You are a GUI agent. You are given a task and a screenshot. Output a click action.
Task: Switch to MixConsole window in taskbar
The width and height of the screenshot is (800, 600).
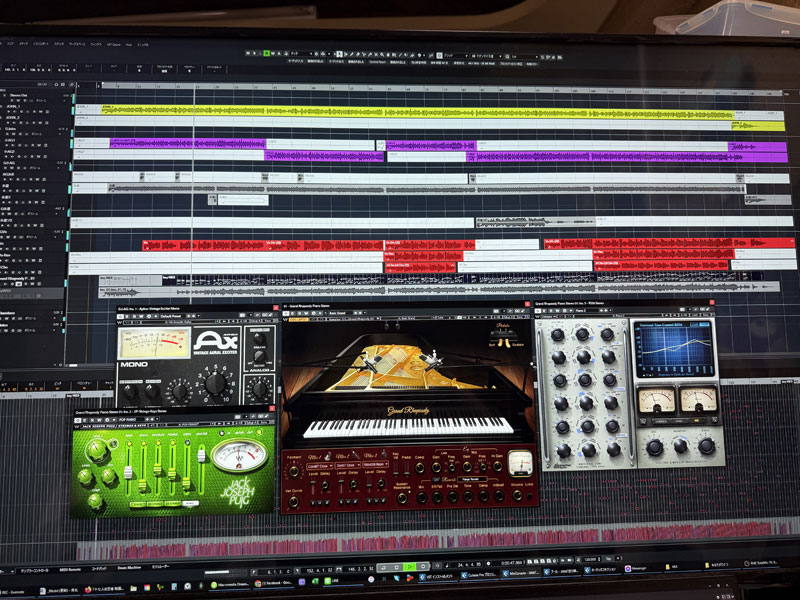point(520,573)
